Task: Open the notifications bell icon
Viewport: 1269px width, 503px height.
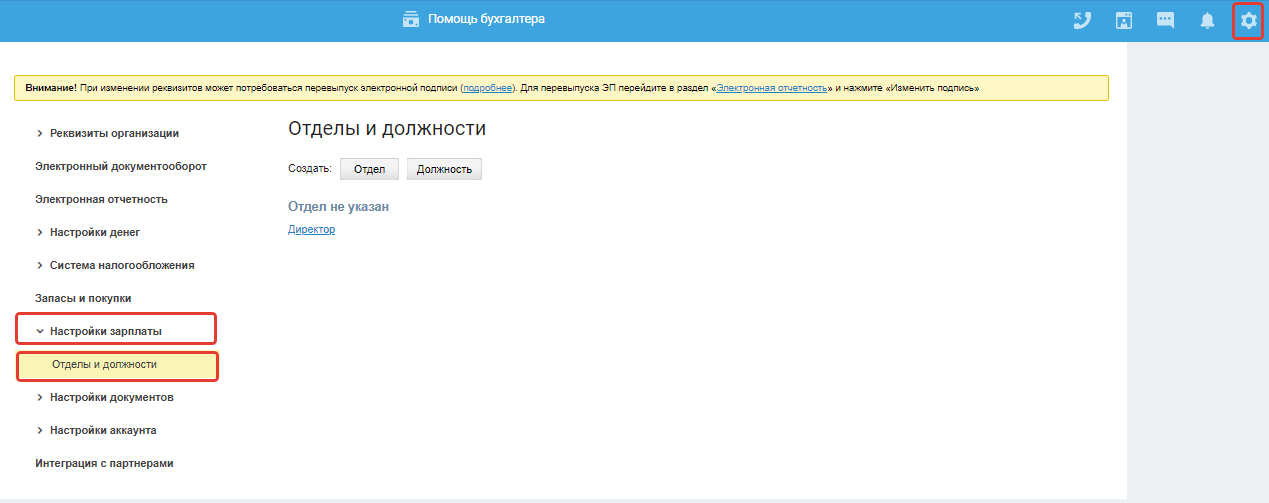Action: (x=1207, y=20)
